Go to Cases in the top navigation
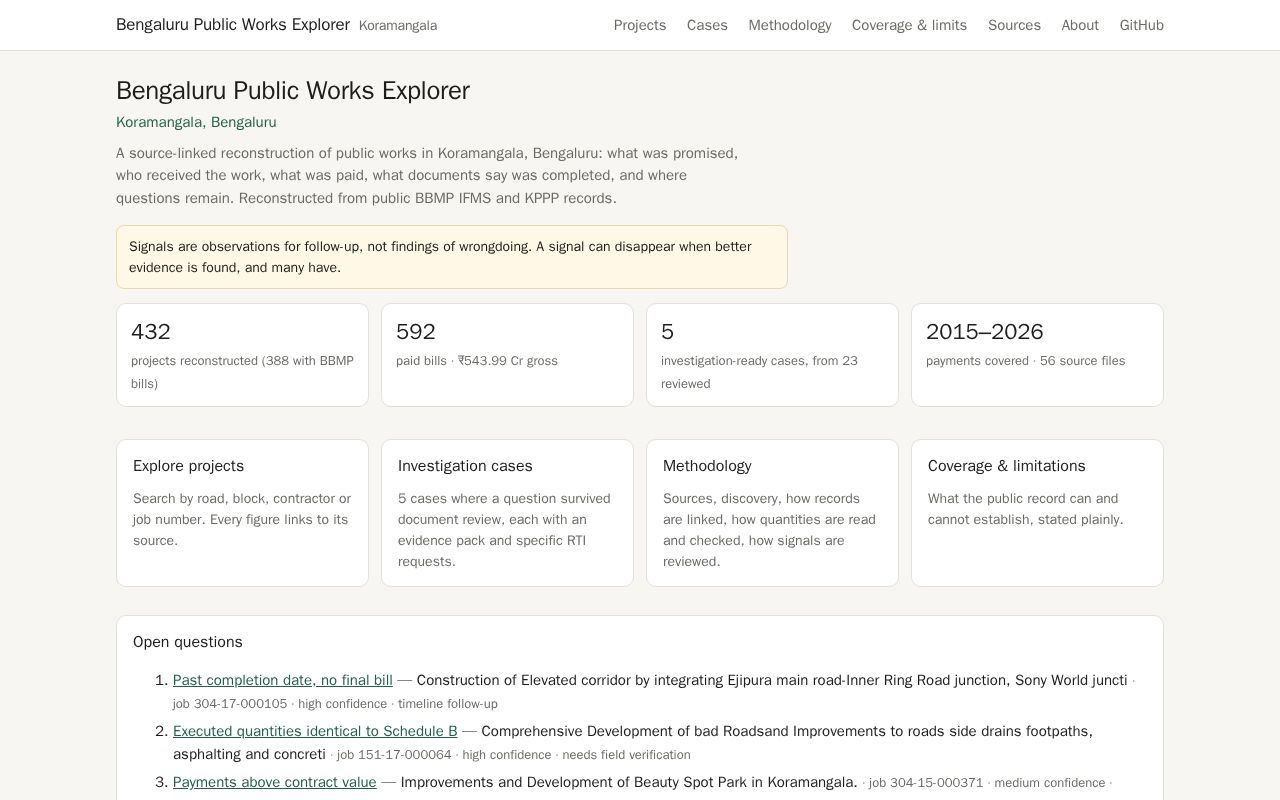The width and height of the screenshot is (1280, 800). point(707,25)
